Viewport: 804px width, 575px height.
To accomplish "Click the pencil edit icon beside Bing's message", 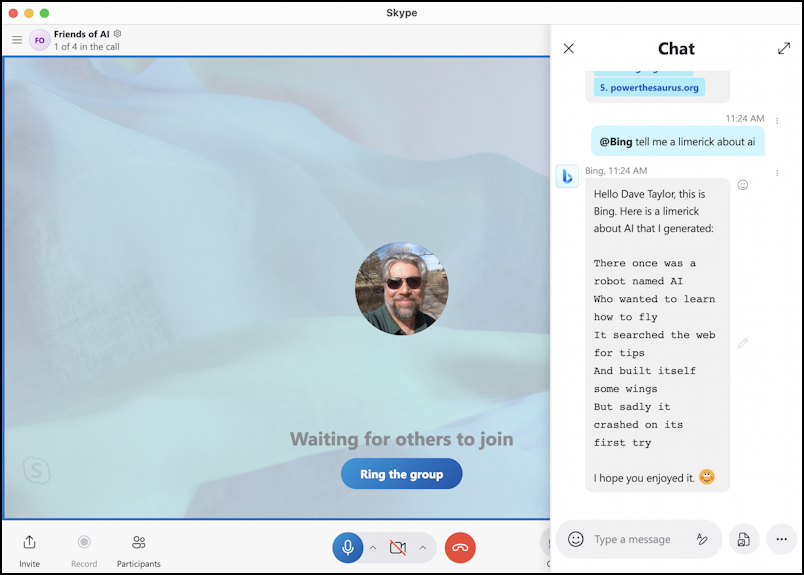I will click(742, 343).
